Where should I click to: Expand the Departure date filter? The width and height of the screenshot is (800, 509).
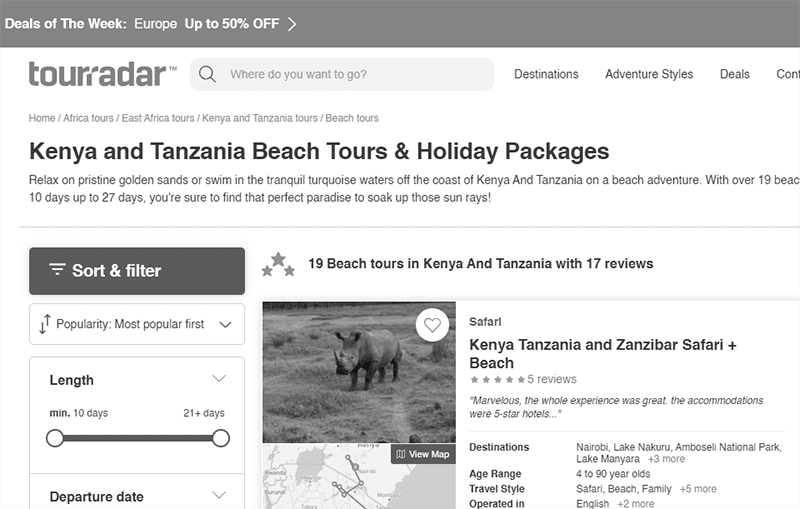(x=219, y=495)
